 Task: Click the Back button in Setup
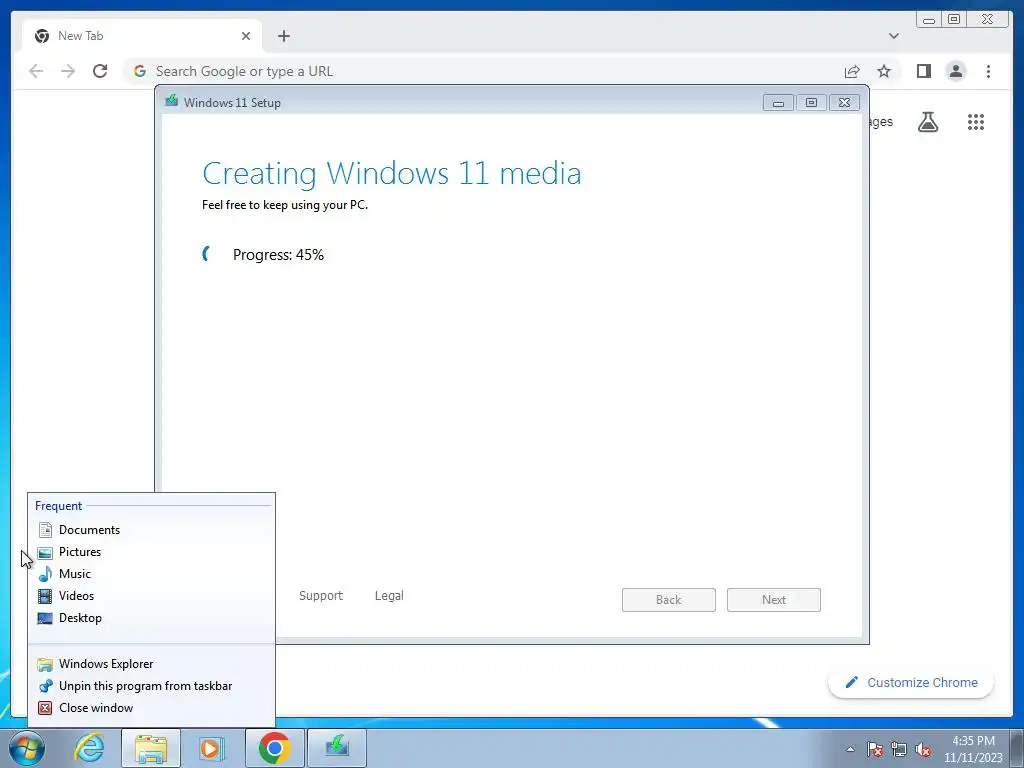tap(669, 600)
